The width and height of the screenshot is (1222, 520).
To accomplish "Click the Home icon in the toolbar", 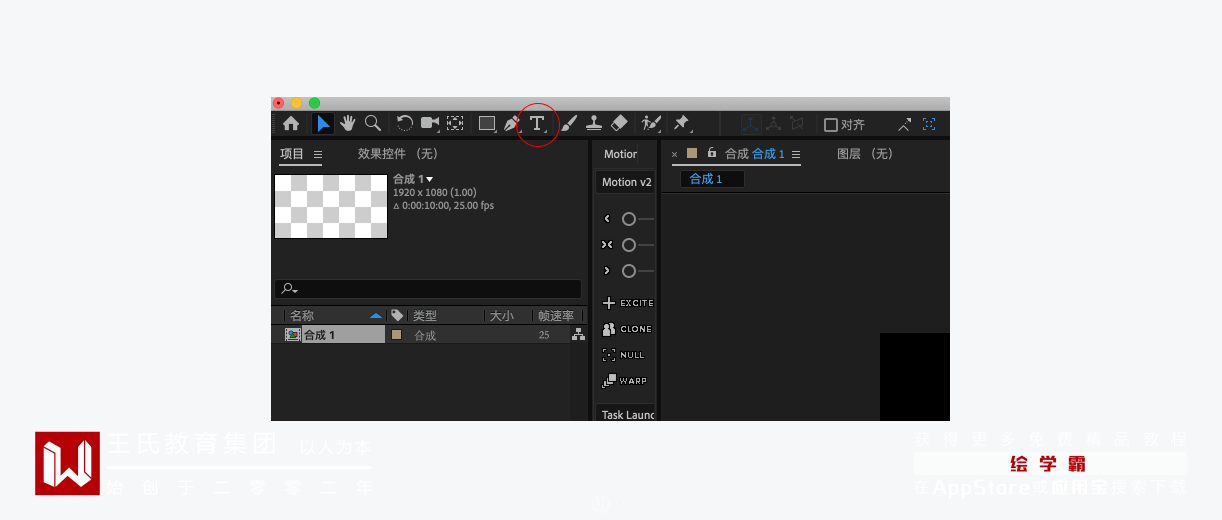I will pos(291,124).
